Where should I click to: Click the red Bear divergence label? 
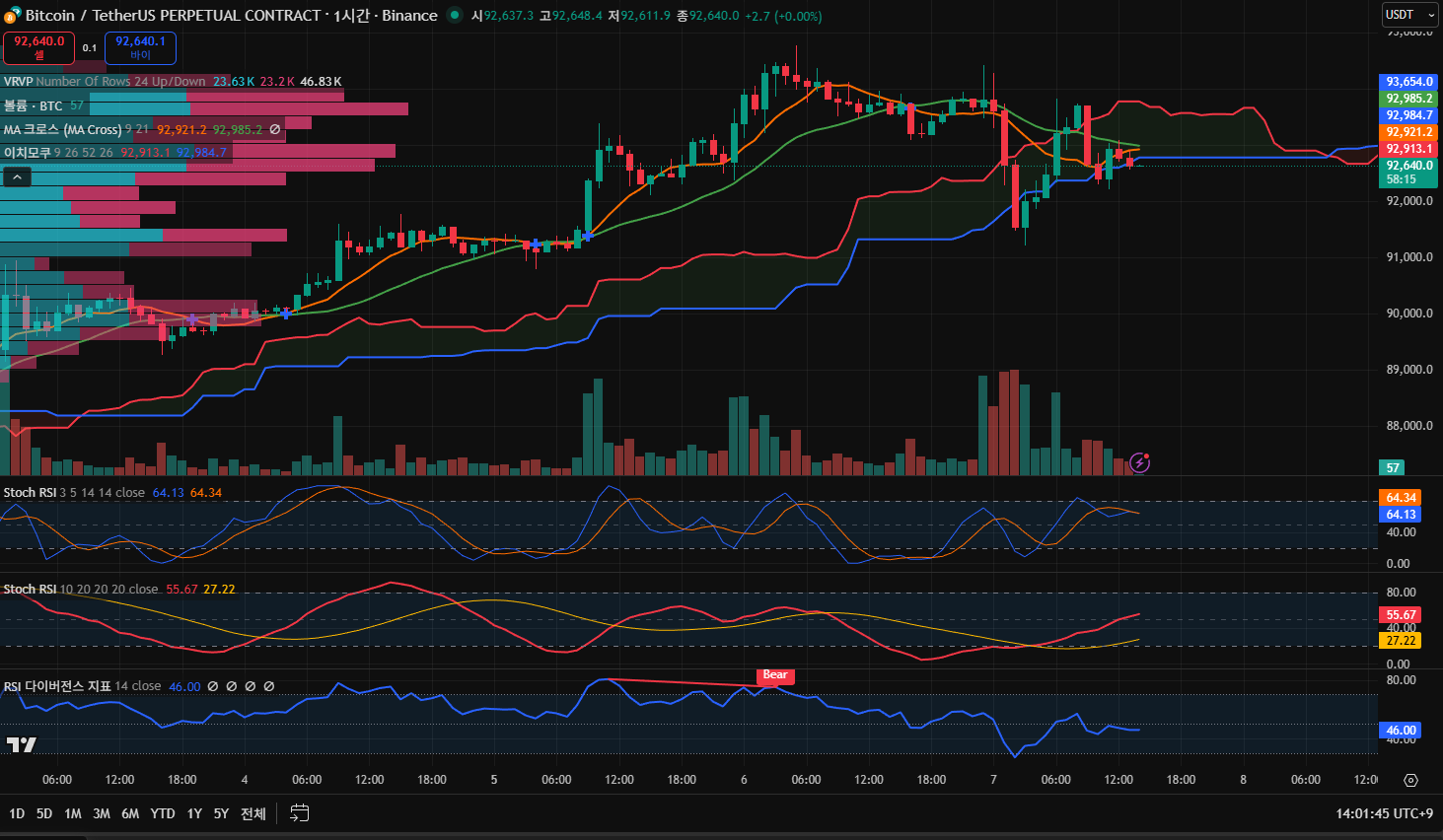click(x=775, y=675)
